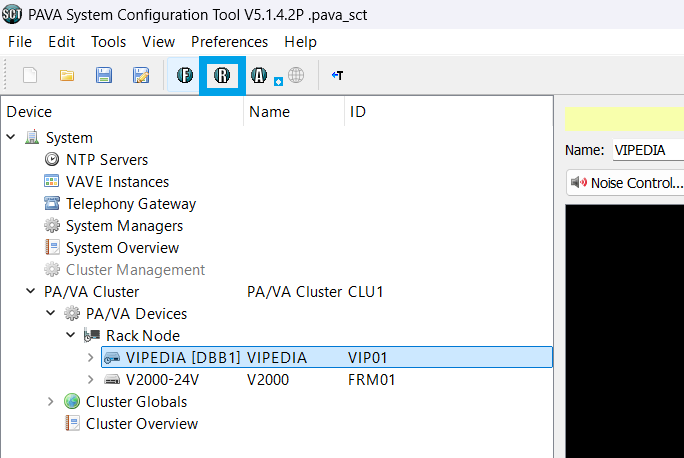Click the PA/VA Devices gear icon
This screenshot has height=458, width=684.
point(72,313)
